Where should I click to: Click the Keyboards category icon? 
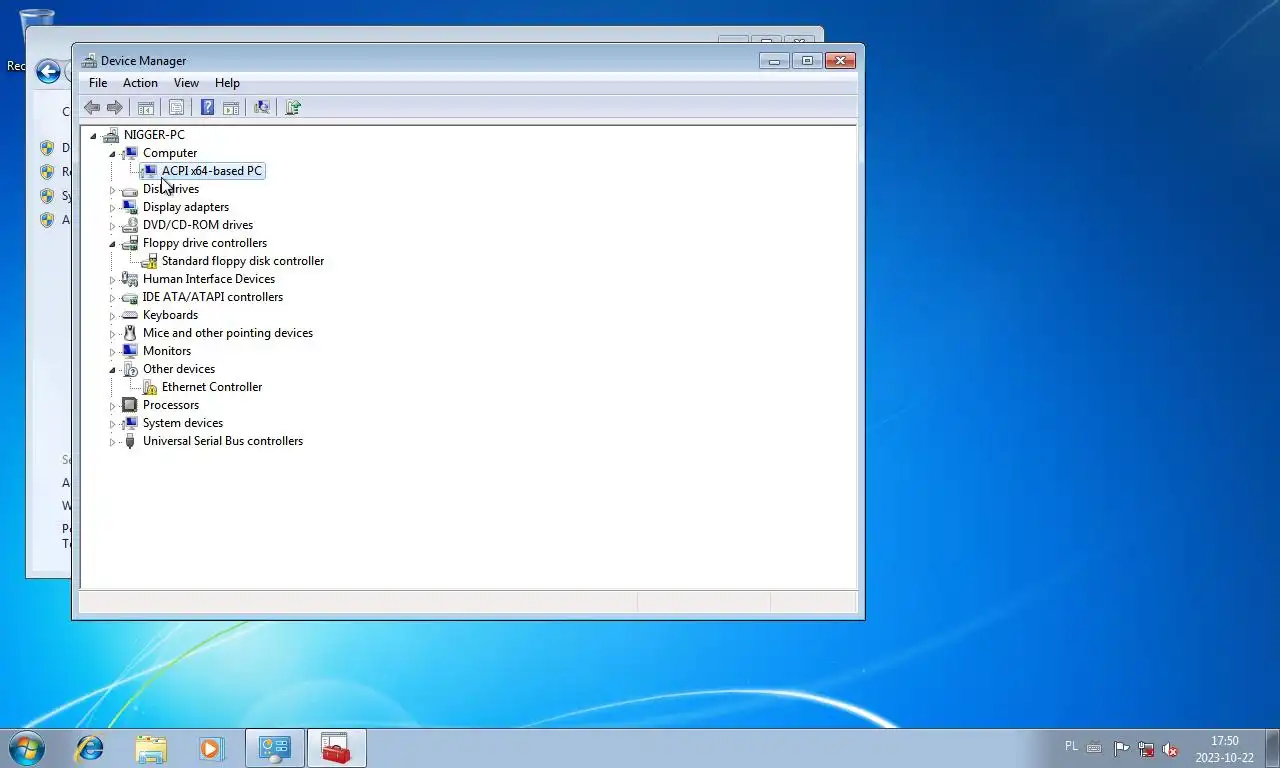click(129, 315)
